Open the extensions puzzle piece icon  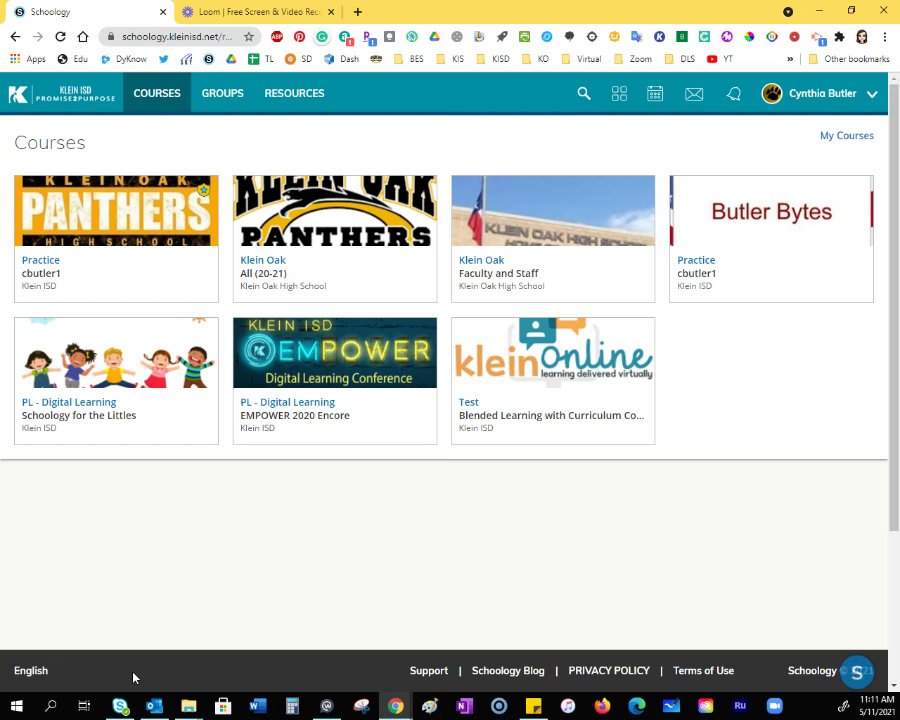839,37
